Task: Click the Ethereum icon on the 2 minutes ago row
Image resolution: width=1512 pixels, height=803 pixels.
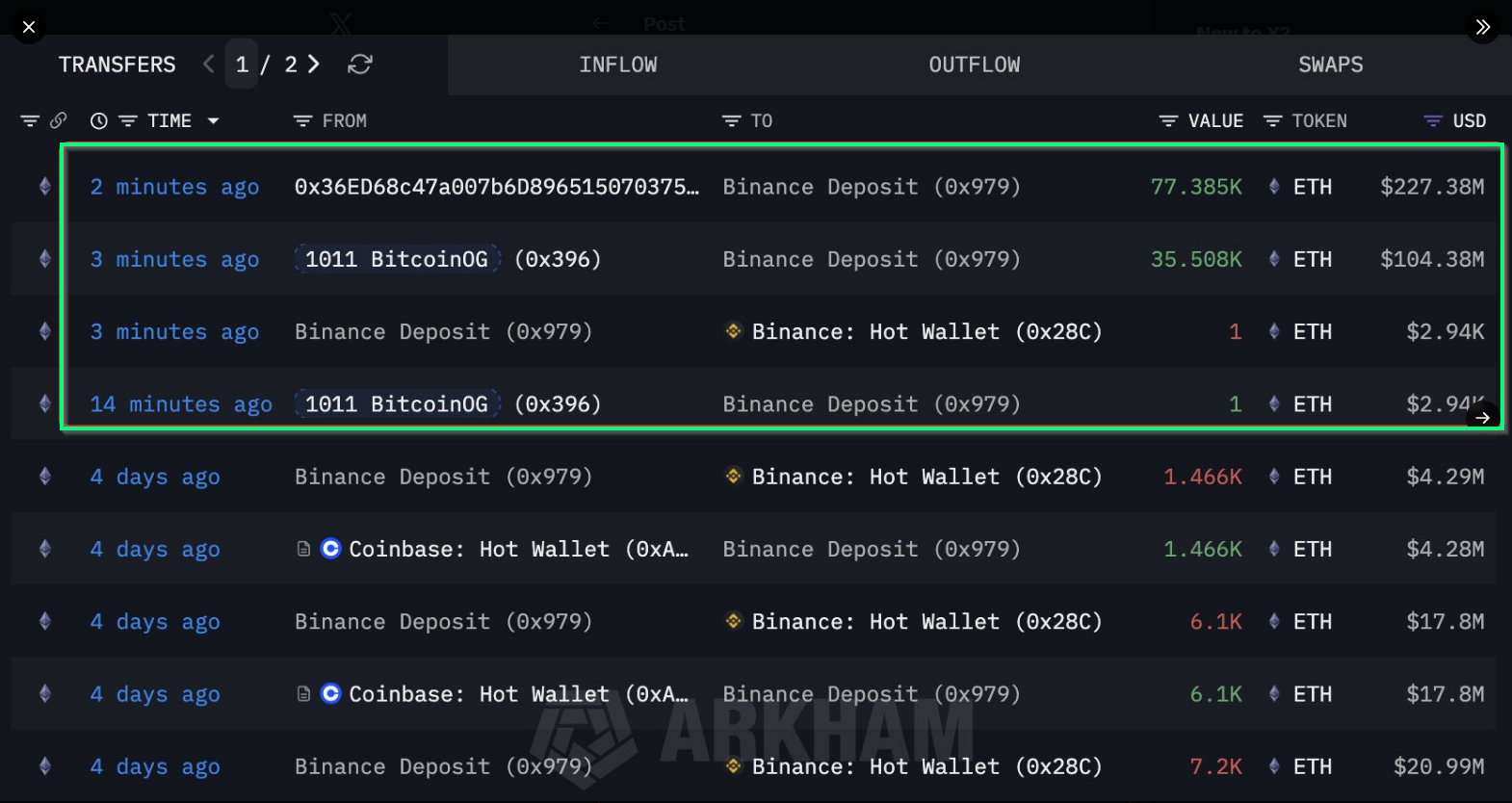Action: [x=44, y=186]
